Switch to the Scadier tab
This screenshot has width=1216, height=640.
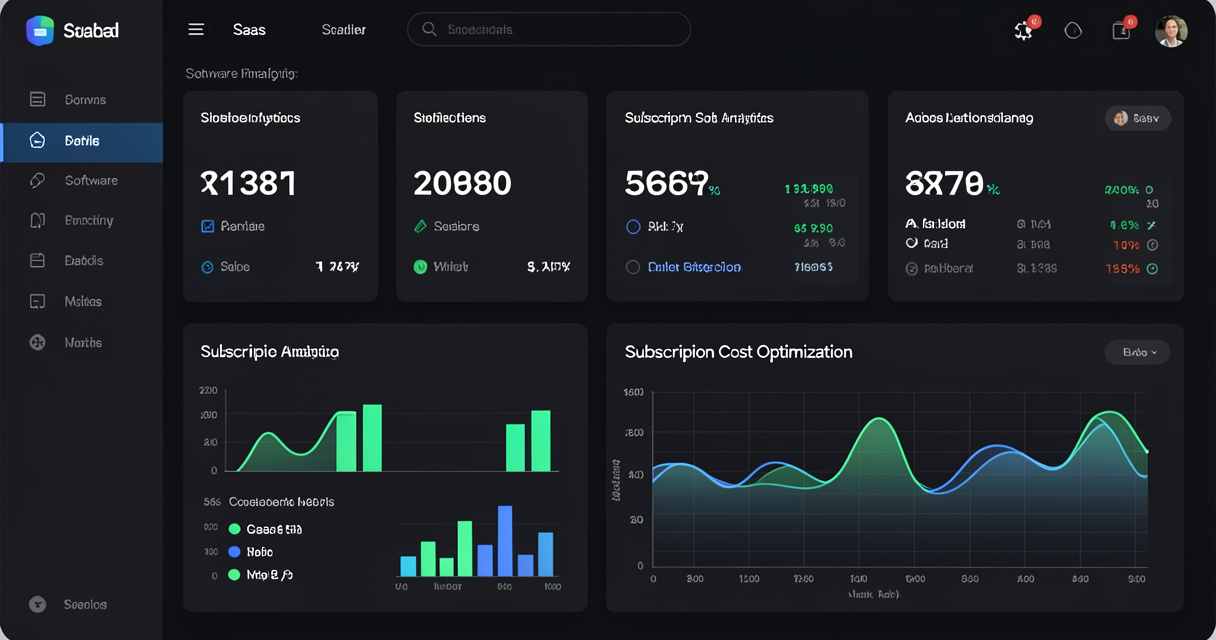[344, 30]
